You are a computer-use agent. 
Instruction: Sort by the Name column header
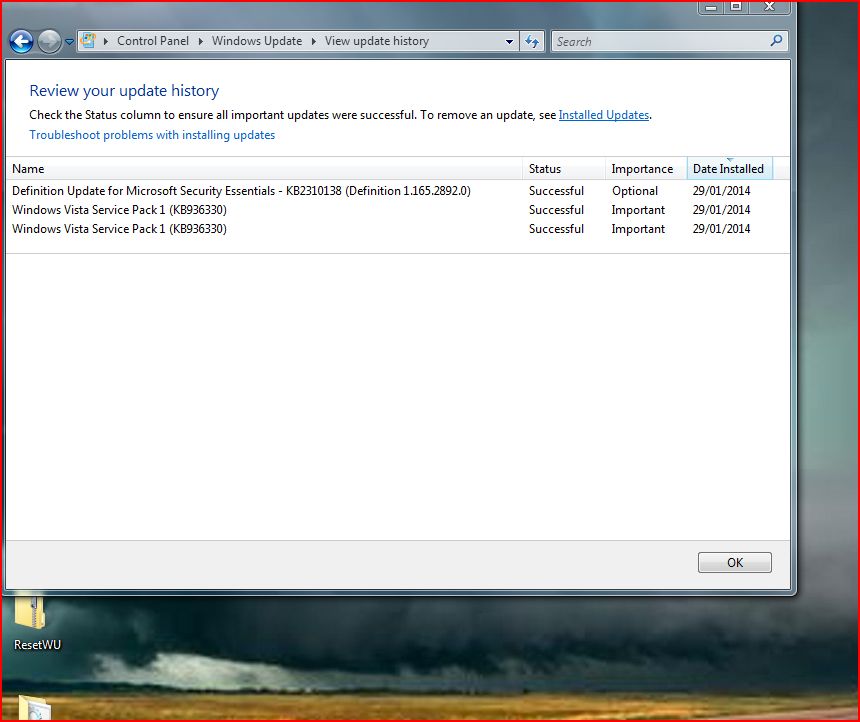coord(264,168)
